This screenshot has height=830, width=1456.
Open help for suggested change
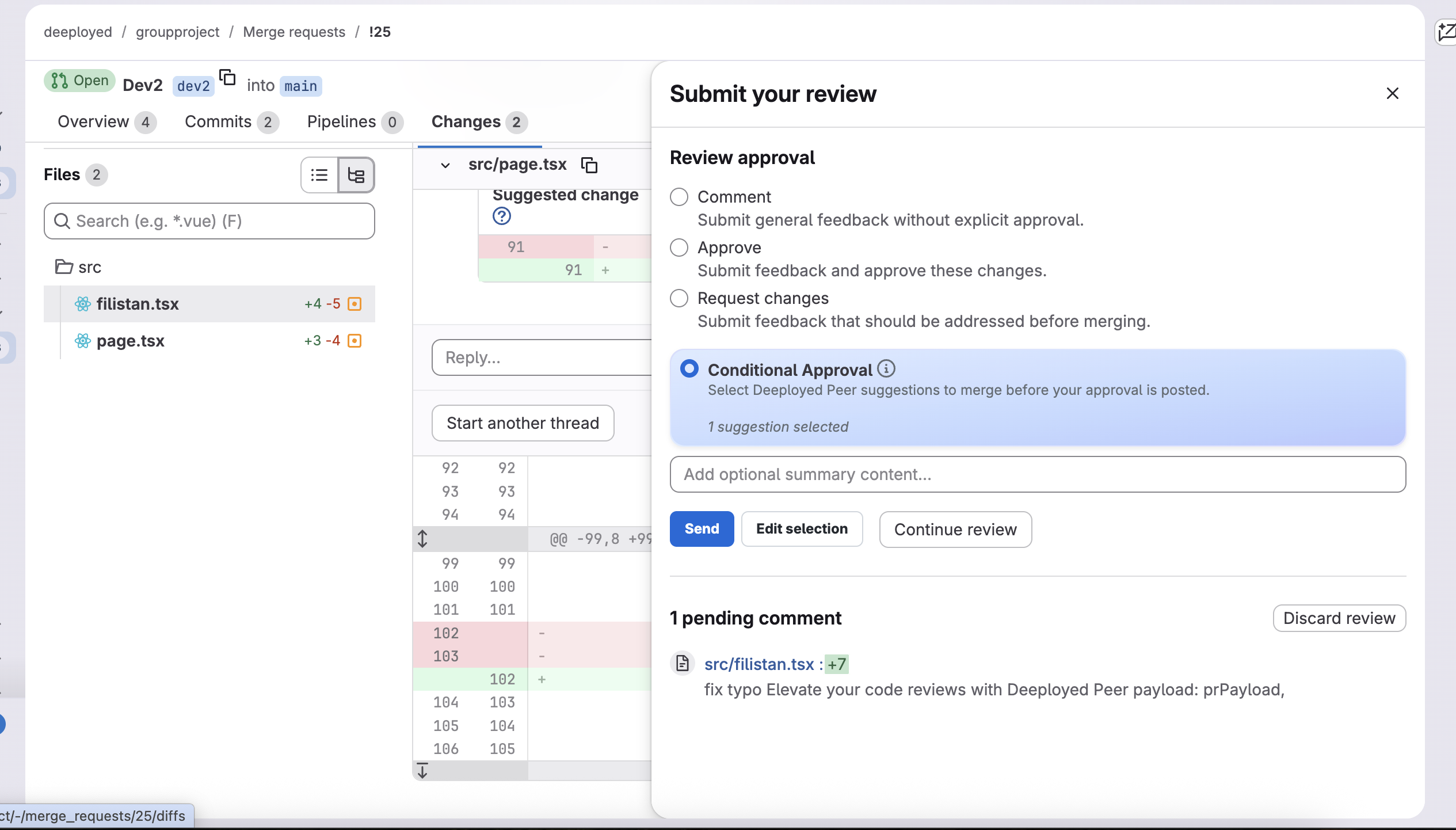point(502,216)
